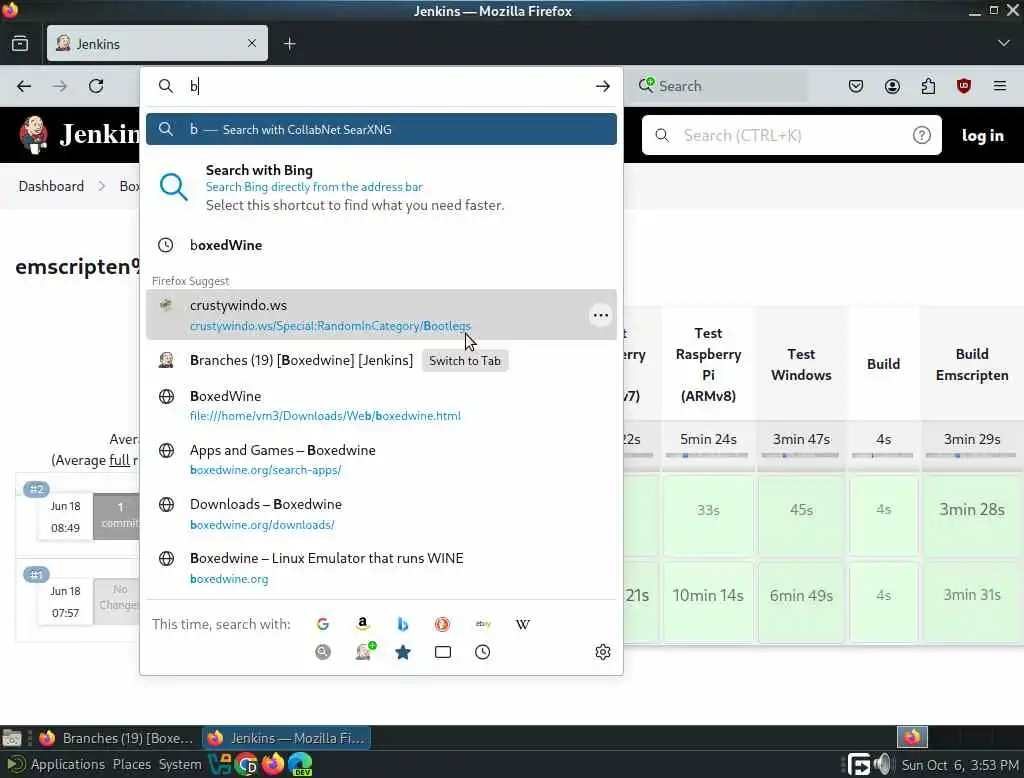Search bookmarks with the star icon
1024x778 pixels.
pos(403,652)
